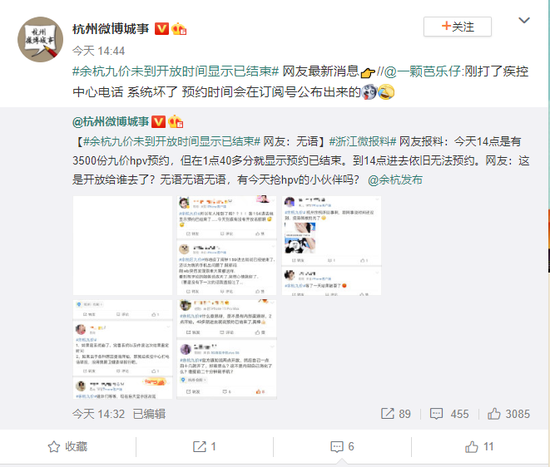The width and height of the screenshot is (550, 467).
Task: Open the @杭州微博城事 link in reposted card
Action: tap(110, 122)
